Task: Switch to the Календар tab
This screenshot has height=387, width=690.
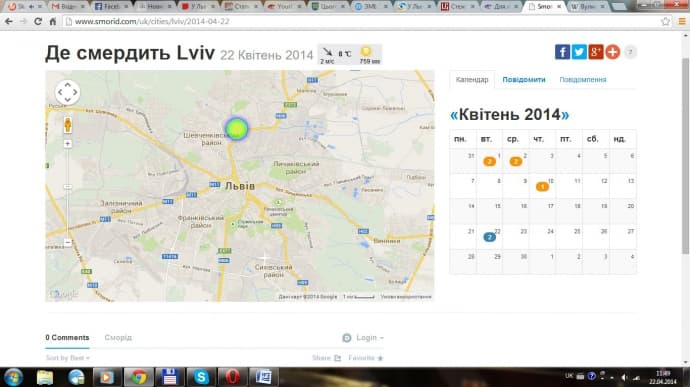Action: 472,80
